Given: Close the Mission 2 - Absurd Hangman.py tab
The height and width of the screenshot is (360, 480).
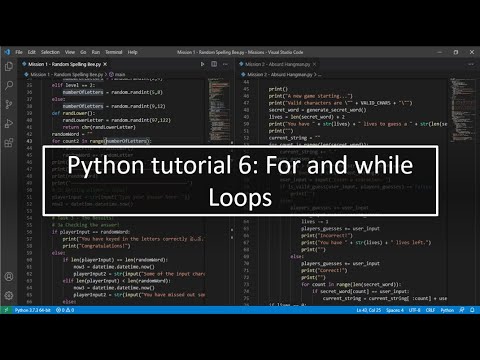Looking at the screenshot, I should [x=314, y=64].
